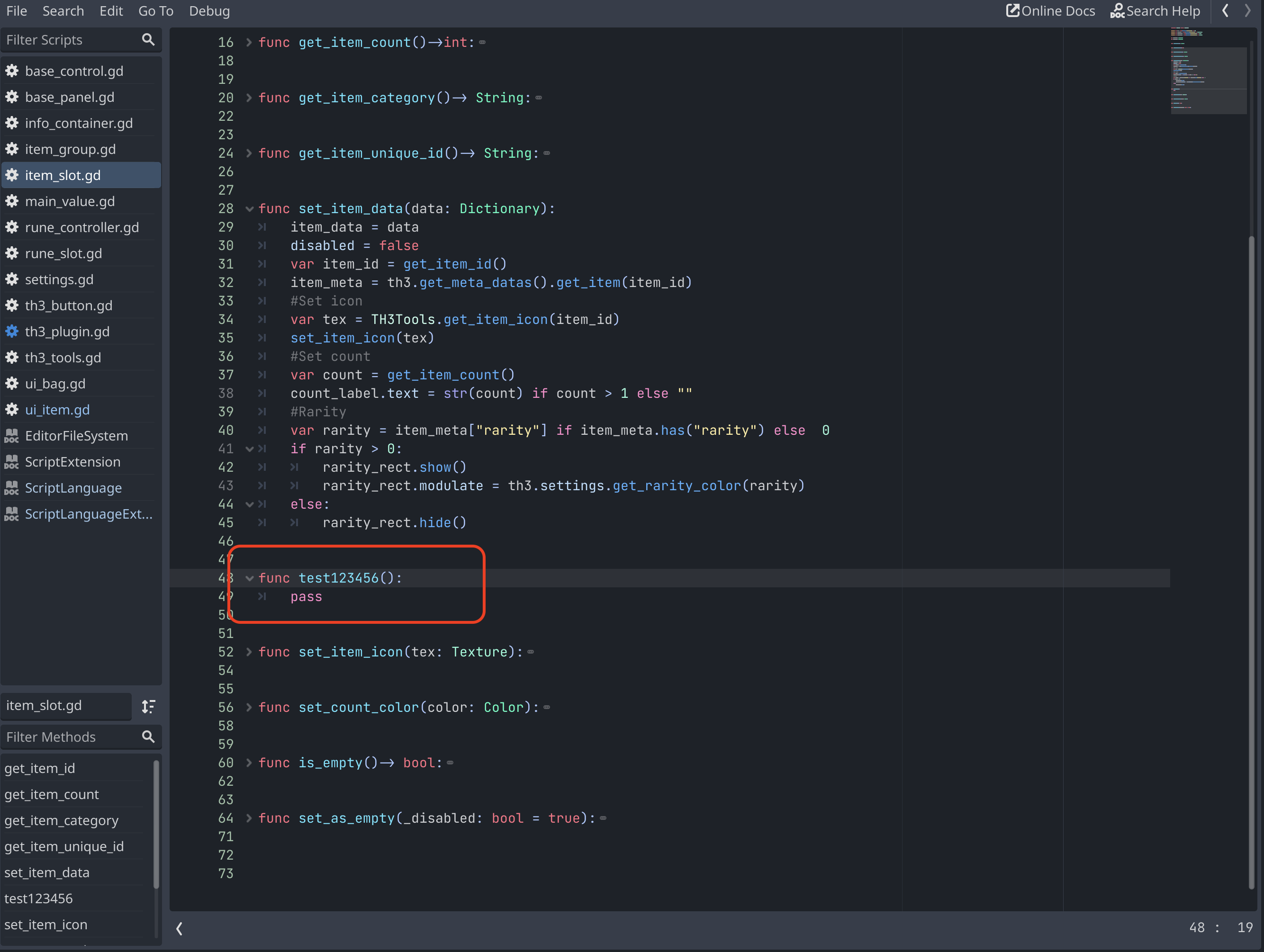Focus the Filter Scripts input field
Image resolution: width=1264 pixels, height=952 pixels.
point(69,39)
